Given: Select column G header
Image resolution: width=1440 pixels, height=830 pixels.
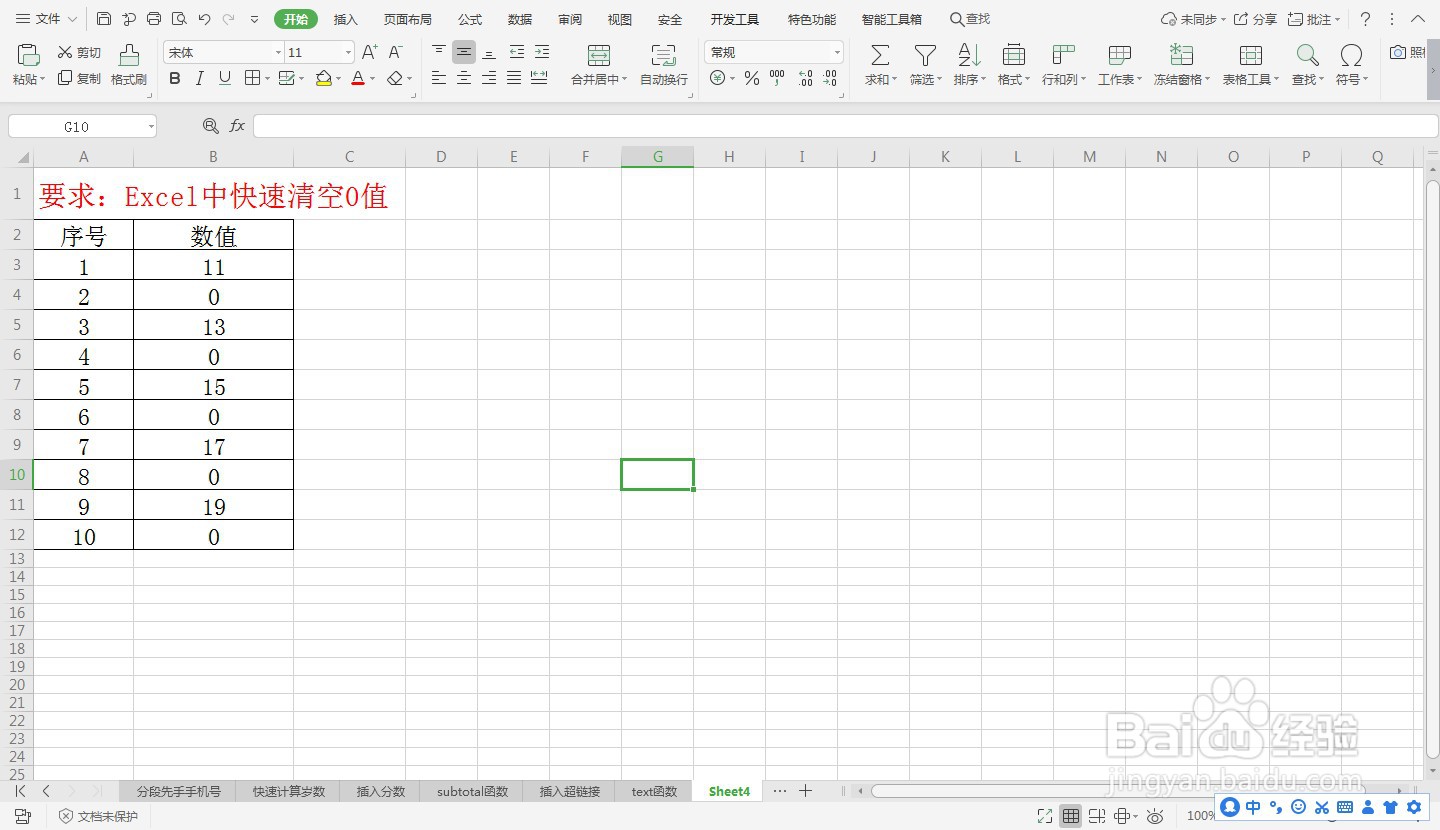Looking at the screenshot, I should (658, 156).
